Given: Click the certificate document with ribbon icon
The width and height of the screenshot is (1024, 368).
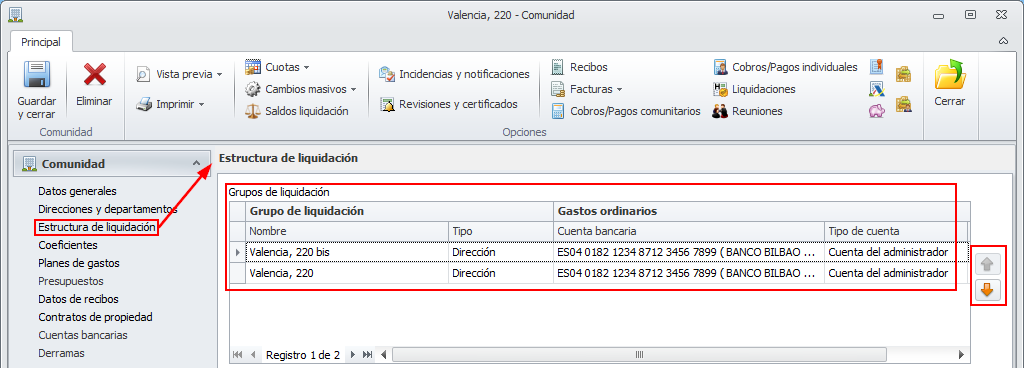Looking at the screenshot, I should [876, 67].
